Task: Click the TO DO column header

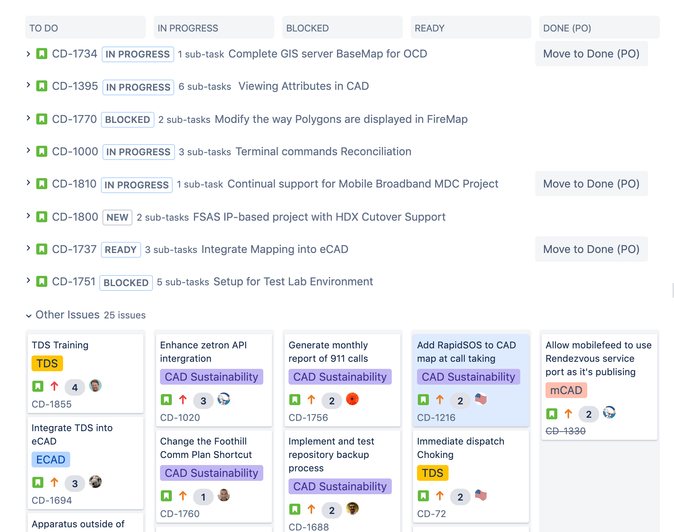Action: tap(85, 28)
